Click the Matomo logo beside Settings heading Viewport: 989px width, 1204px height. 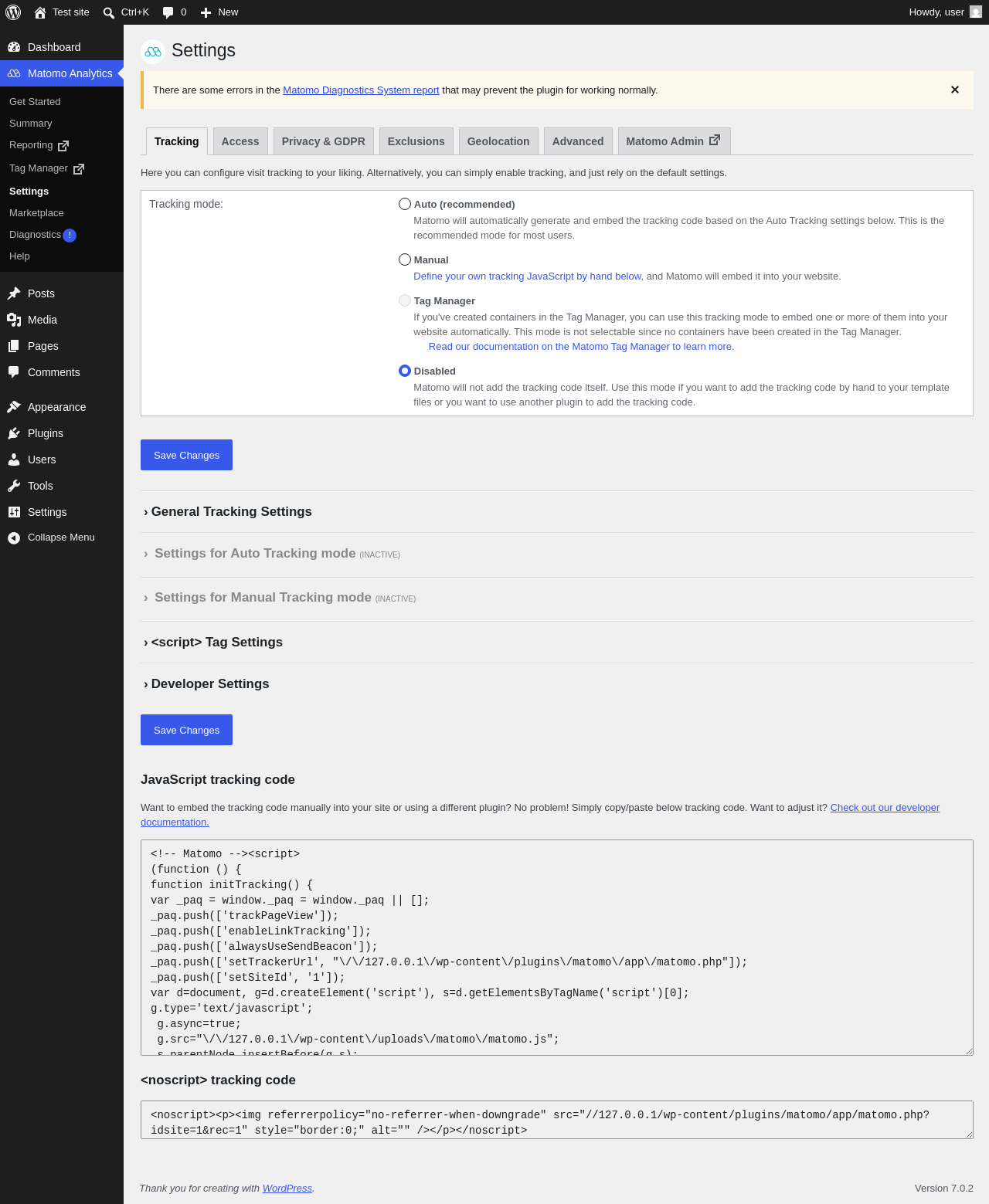[153, 52]
